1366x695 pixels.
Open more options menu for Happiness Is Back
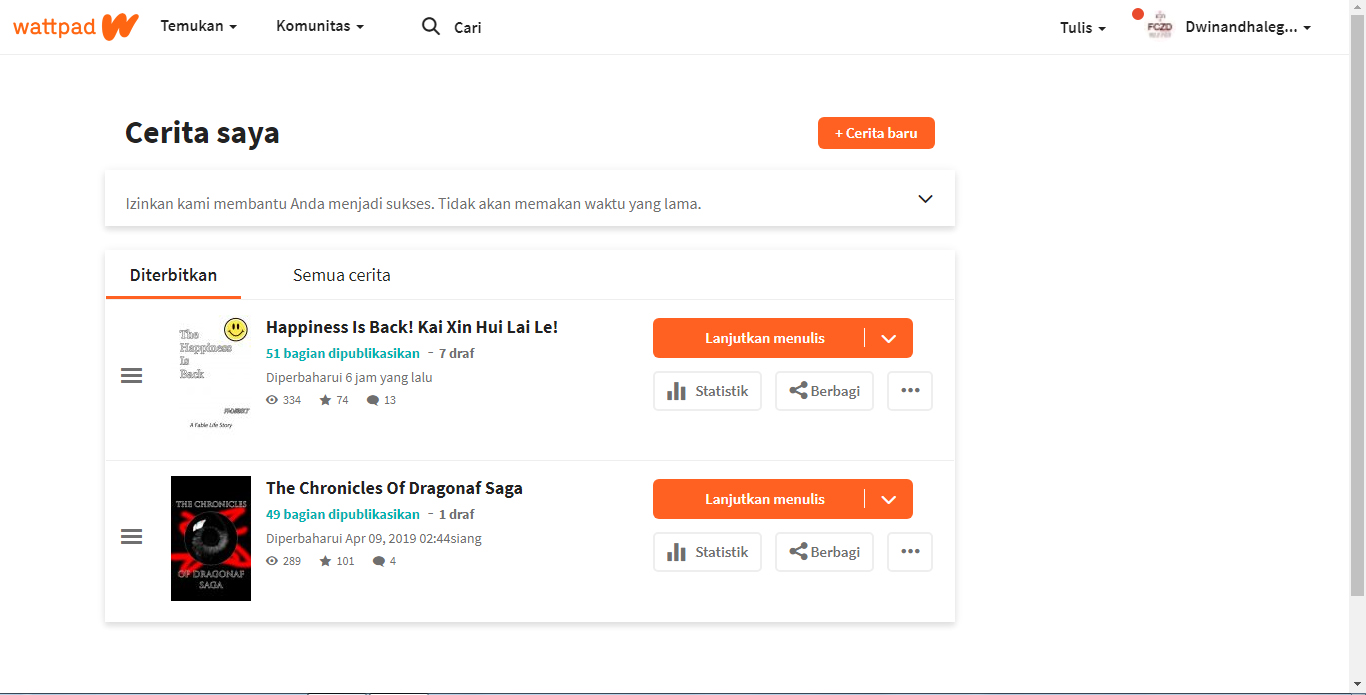(909, 390)
